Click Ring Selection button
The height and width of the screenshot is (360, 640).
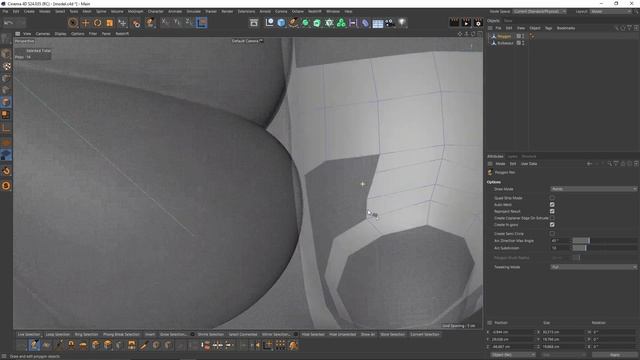(x=86, y=334)
